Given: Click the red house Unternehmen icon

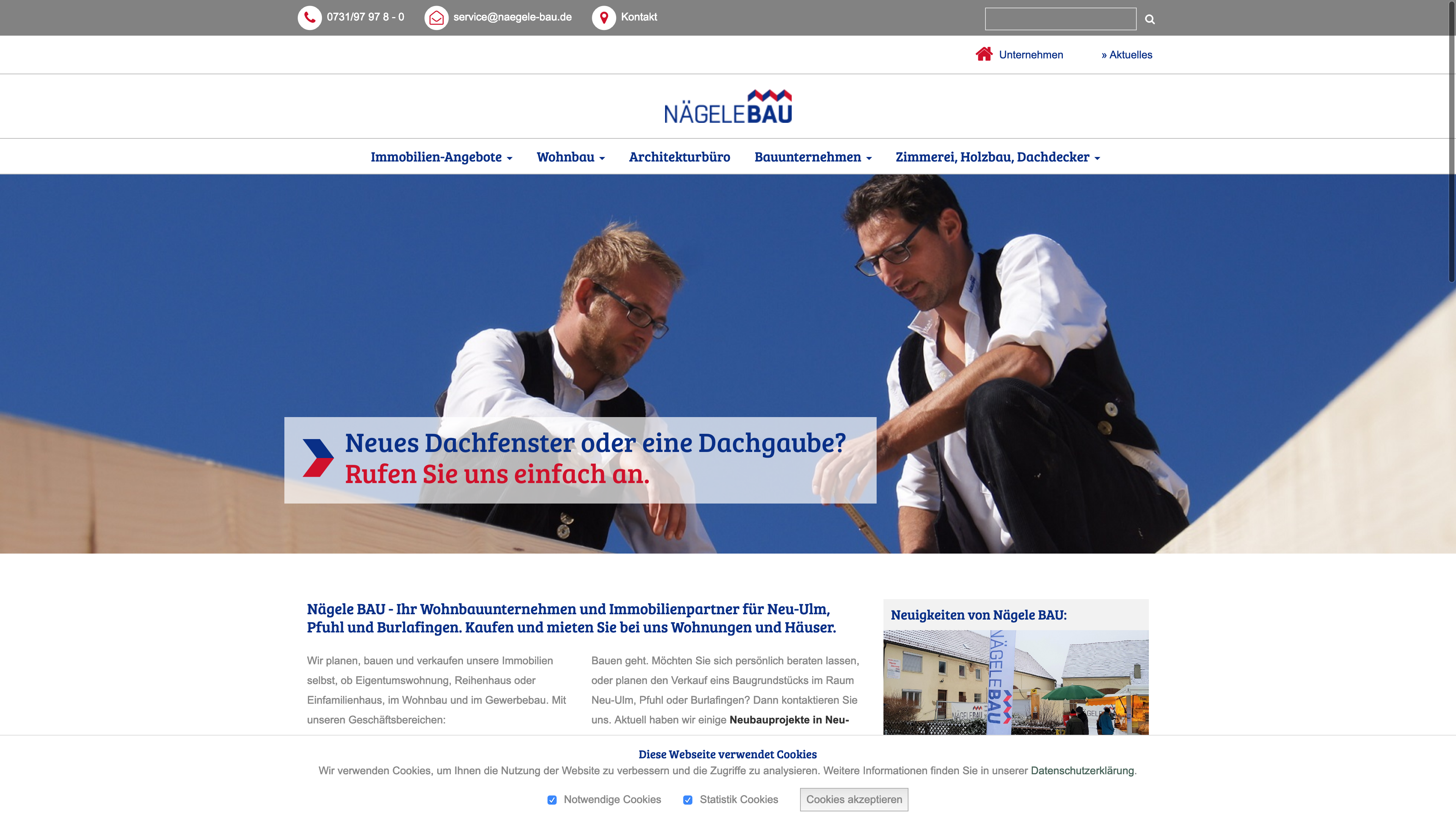Looking at the screenshot, I should [x=984, y=54].
